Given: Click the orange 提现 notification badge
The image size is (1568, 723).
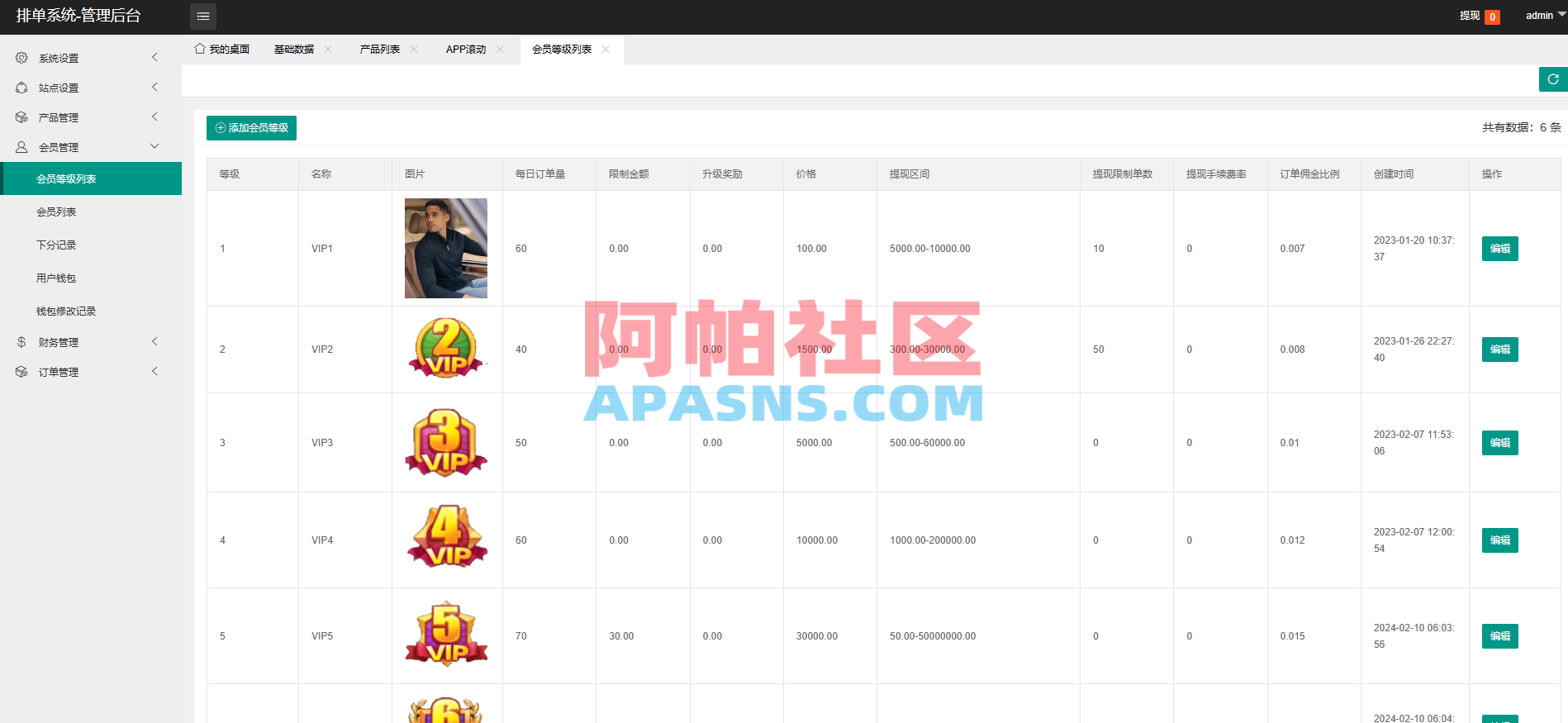Looking at the screenshot, I should pos(1492,17).
